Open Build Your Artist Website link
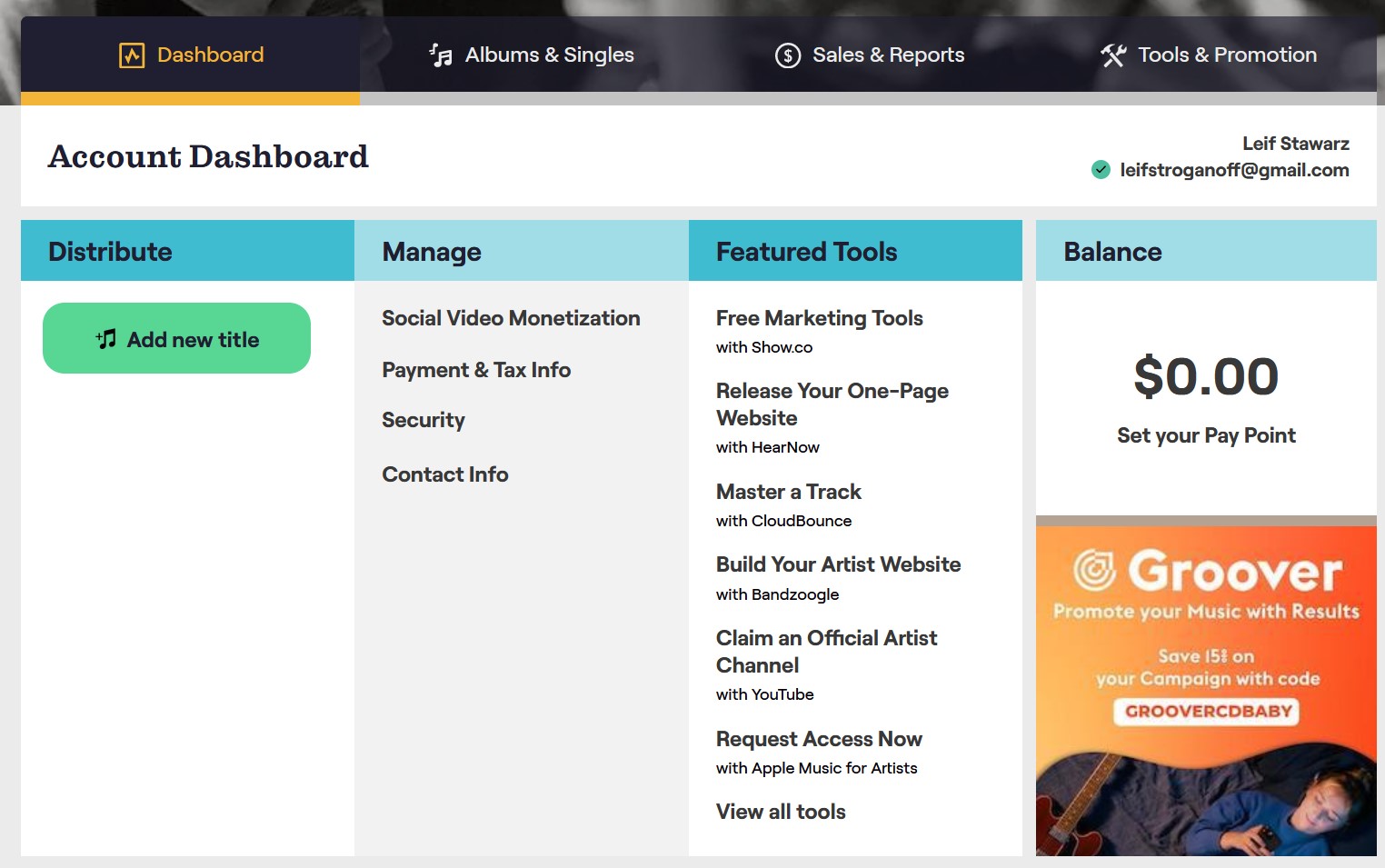Screen dimensions: 1385x868 point(838,564)
